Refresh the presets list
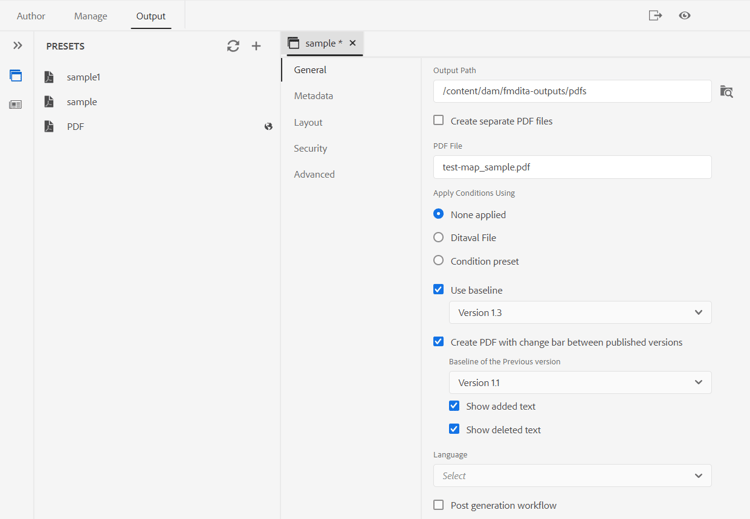 pos(233,46)
